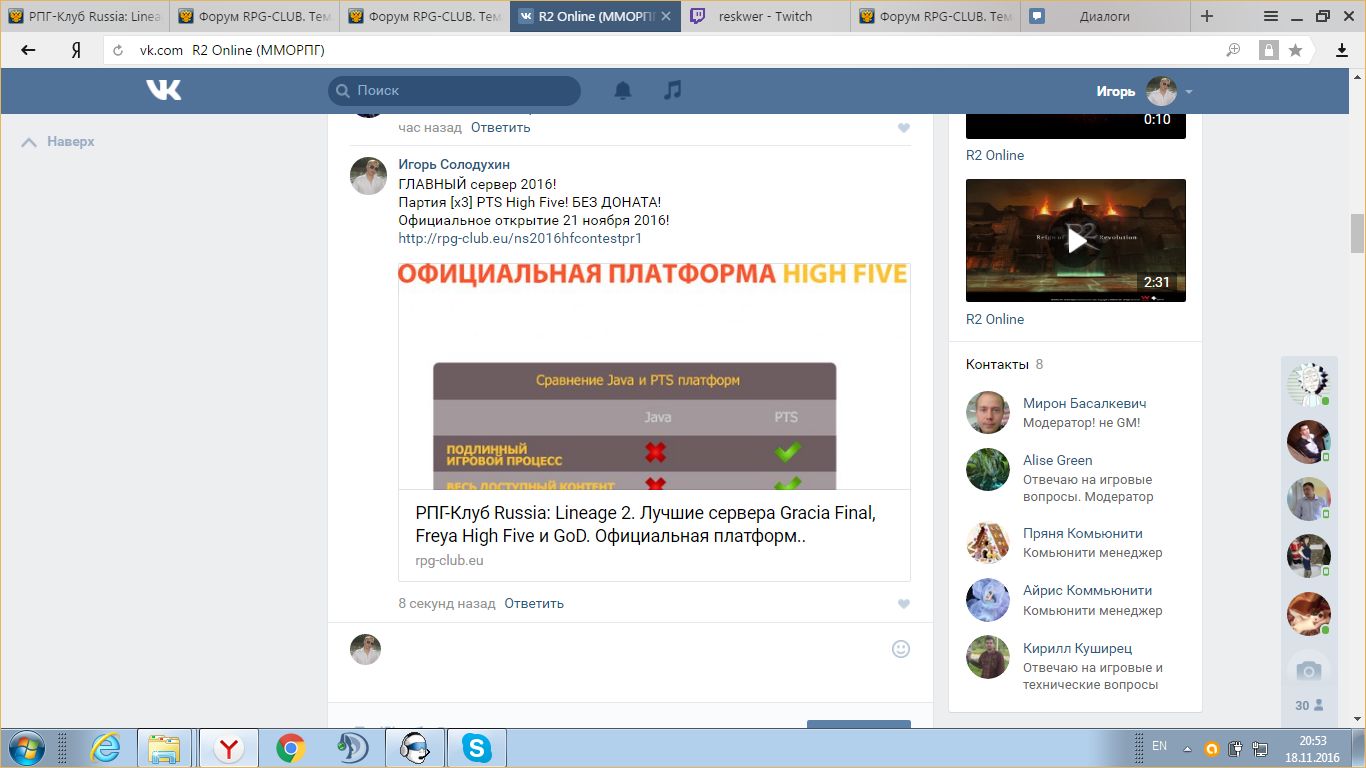Bookmark page with star icon
Viewport: 1366px width, 768px height.
click(x=1296, y=50)
